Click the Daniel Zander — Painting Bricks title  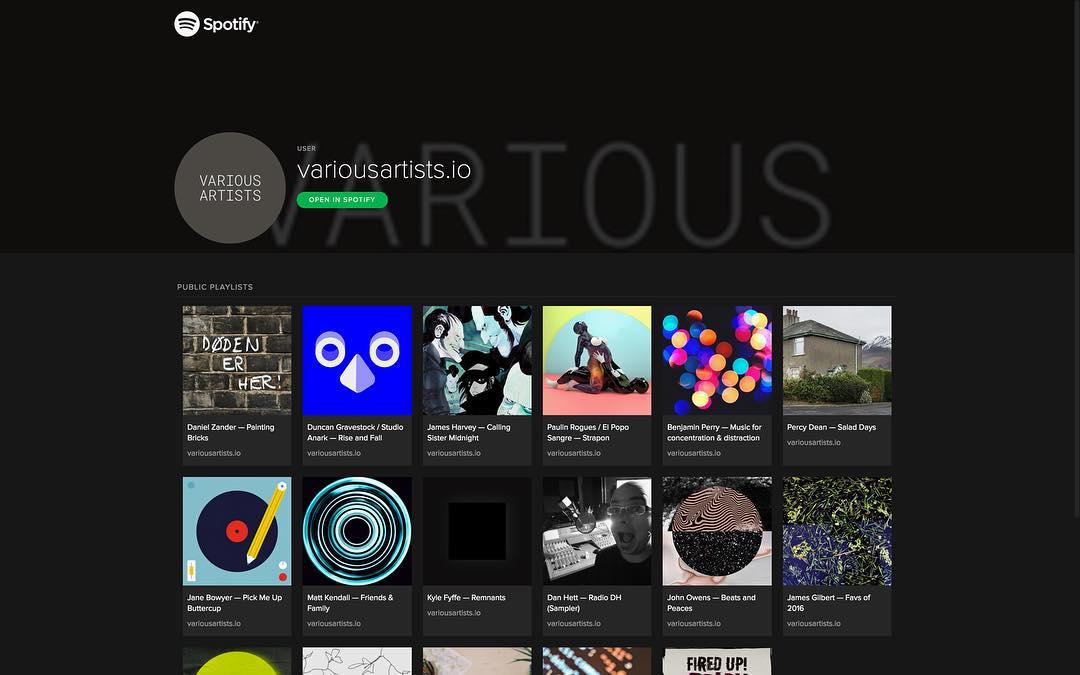(x=231, y=433)
